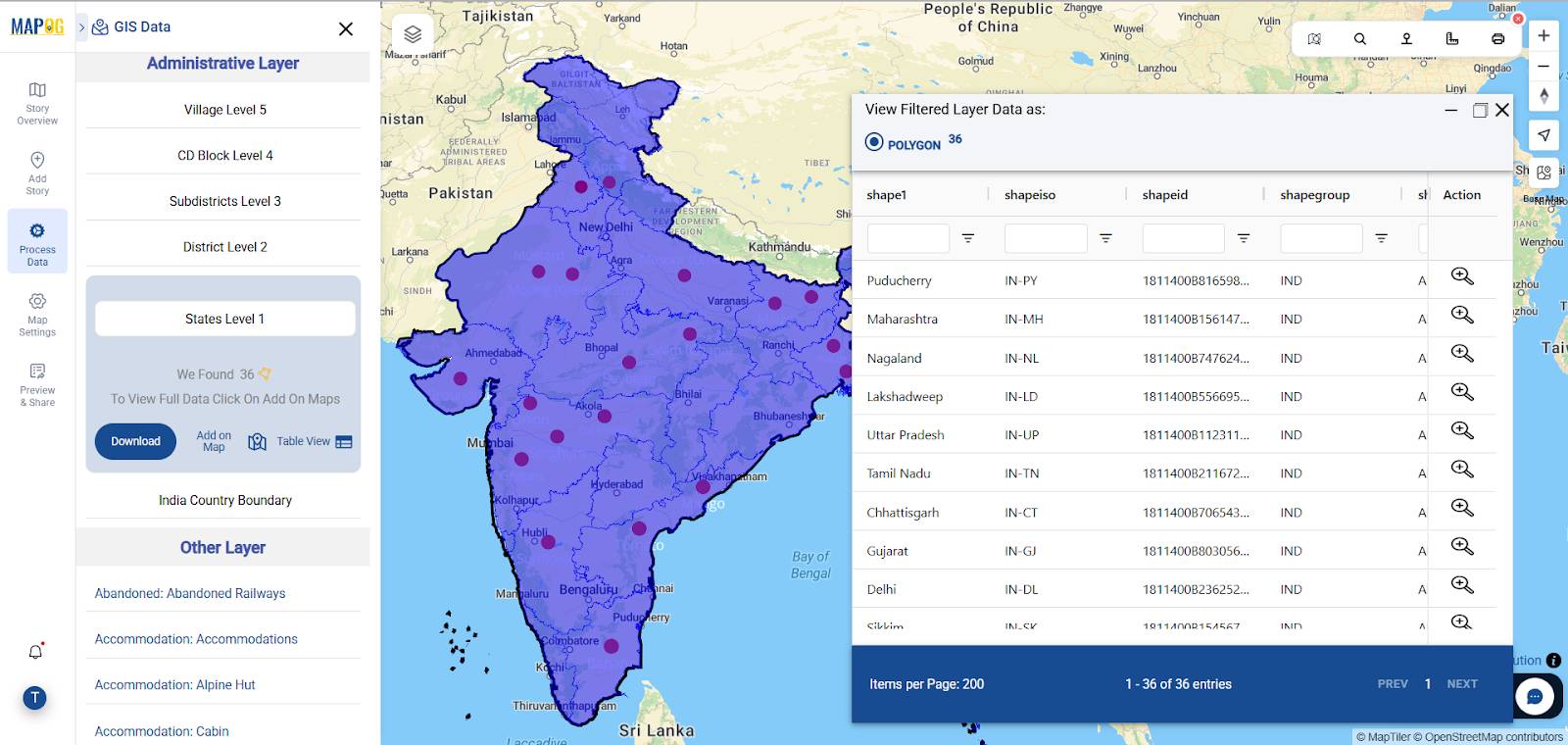Open Accommodation: Accommodations layer
Screen dimensions: 1568x745
tap(196, 639)
